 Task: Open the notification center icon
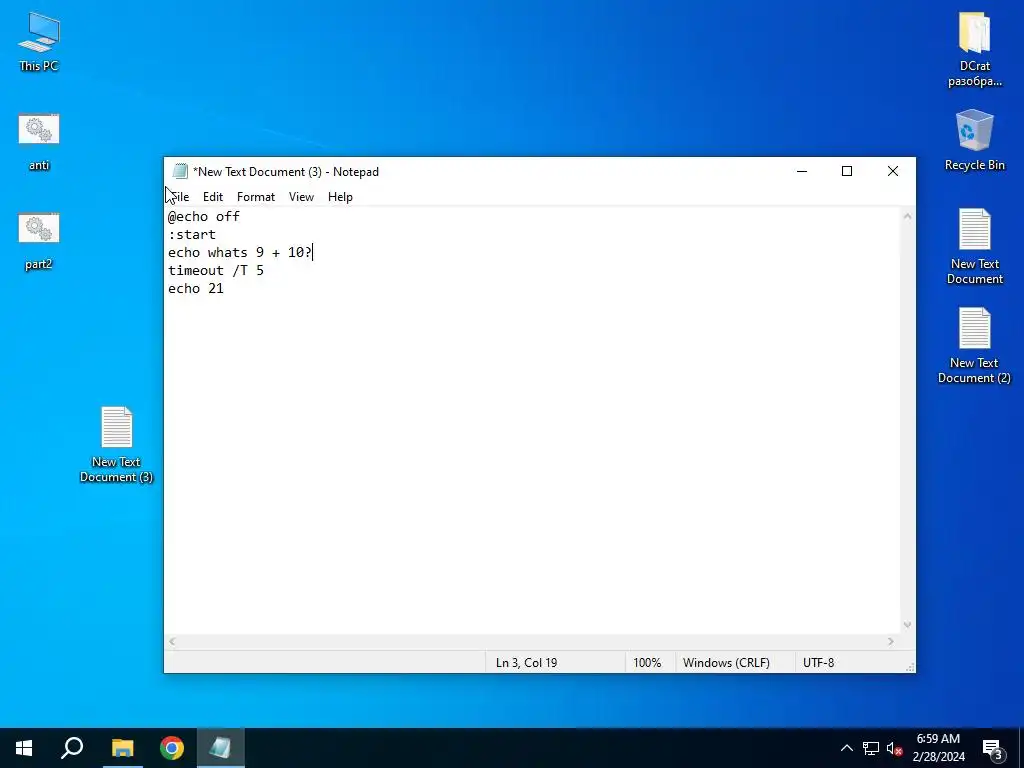tap(993, 748)
